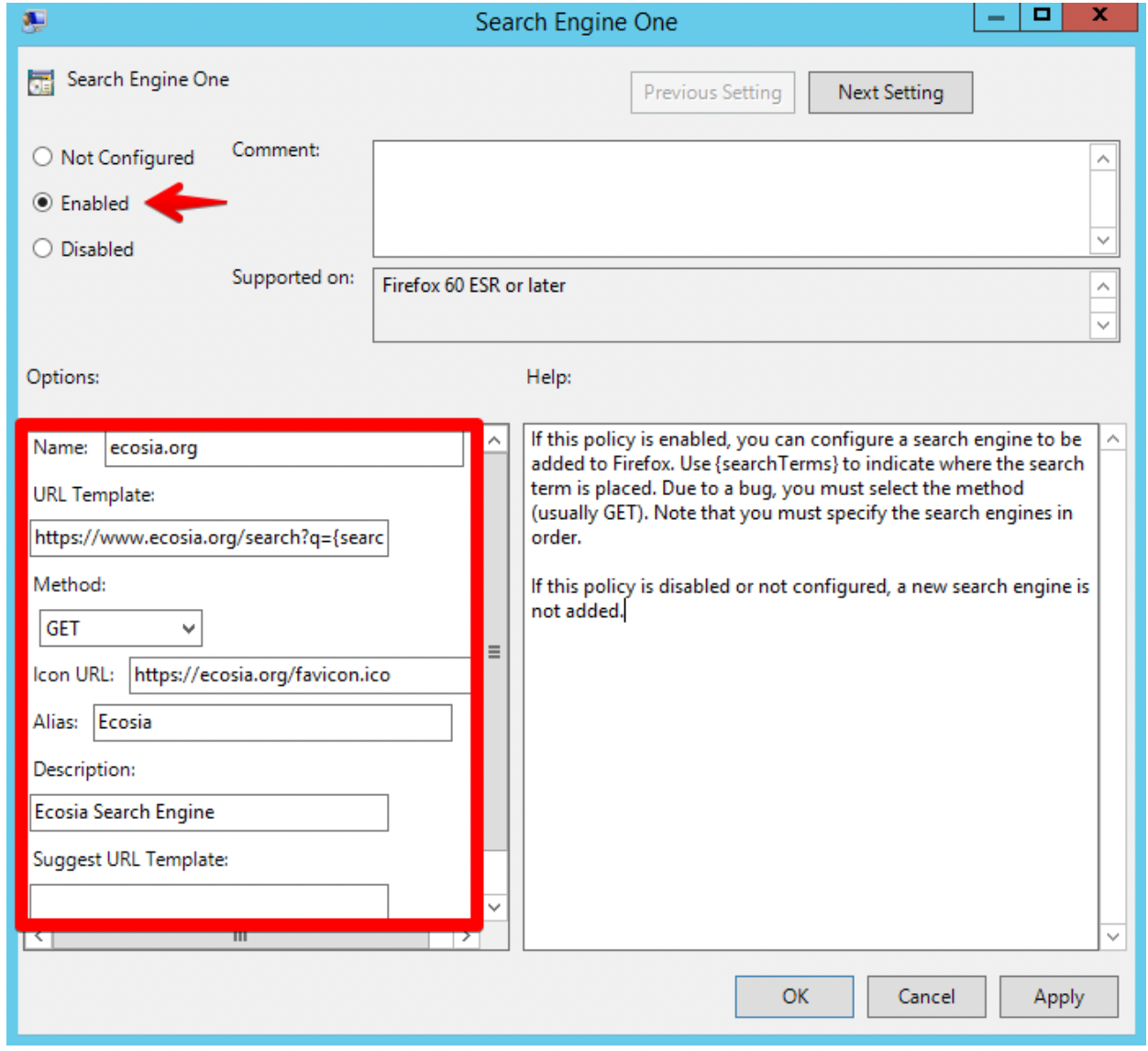Click Options panel scroll up arrow
The image size is (1148, 1051).
coord(495,439)
